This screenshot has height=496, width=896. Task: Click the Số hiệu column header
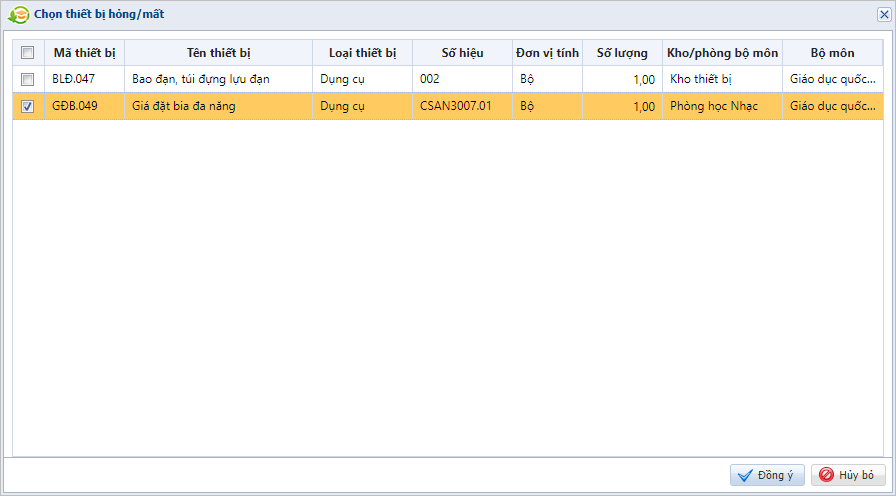[463, 53]
